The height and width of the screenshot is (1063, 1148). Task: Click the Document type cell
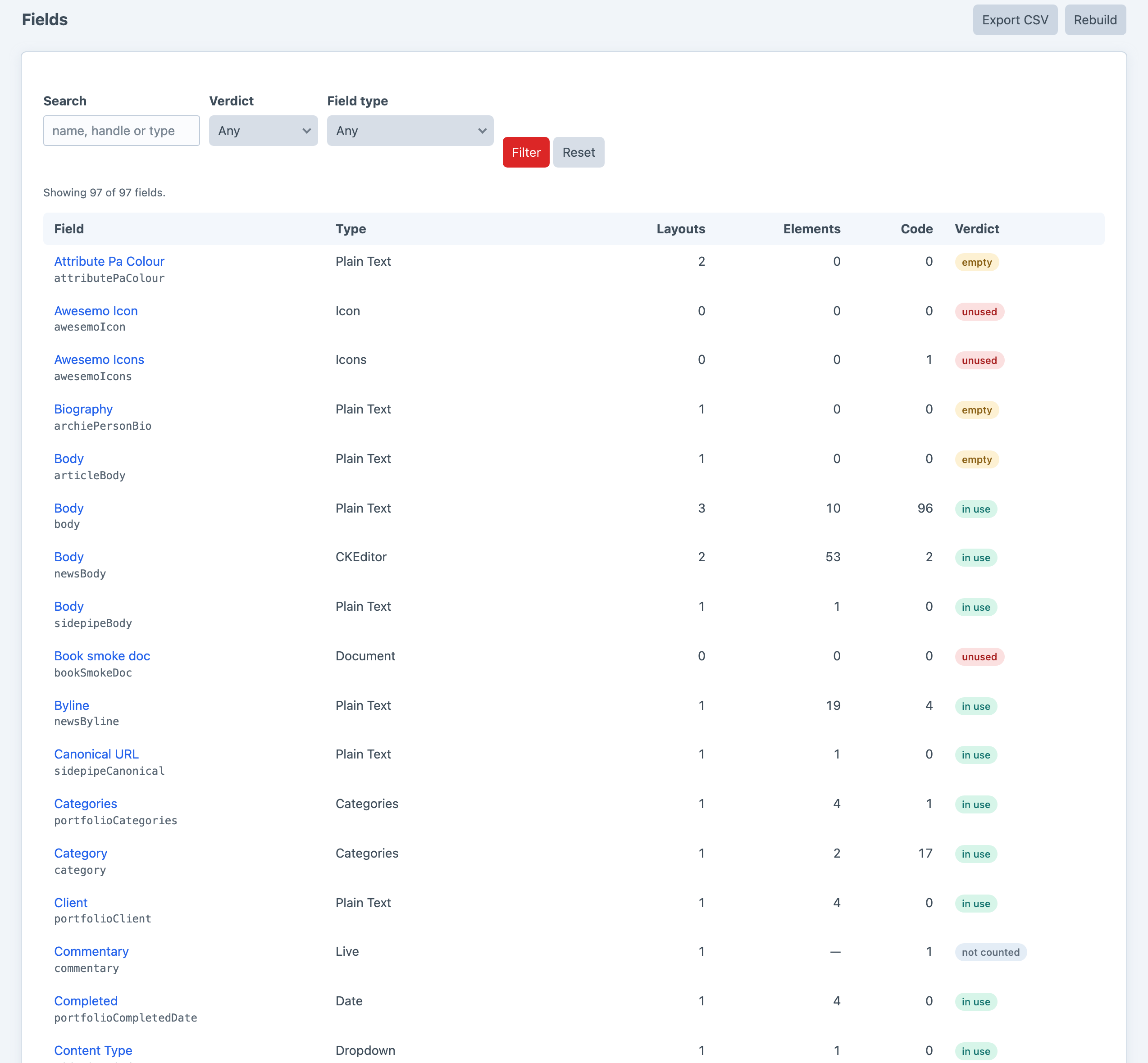(x=365, y=656)
